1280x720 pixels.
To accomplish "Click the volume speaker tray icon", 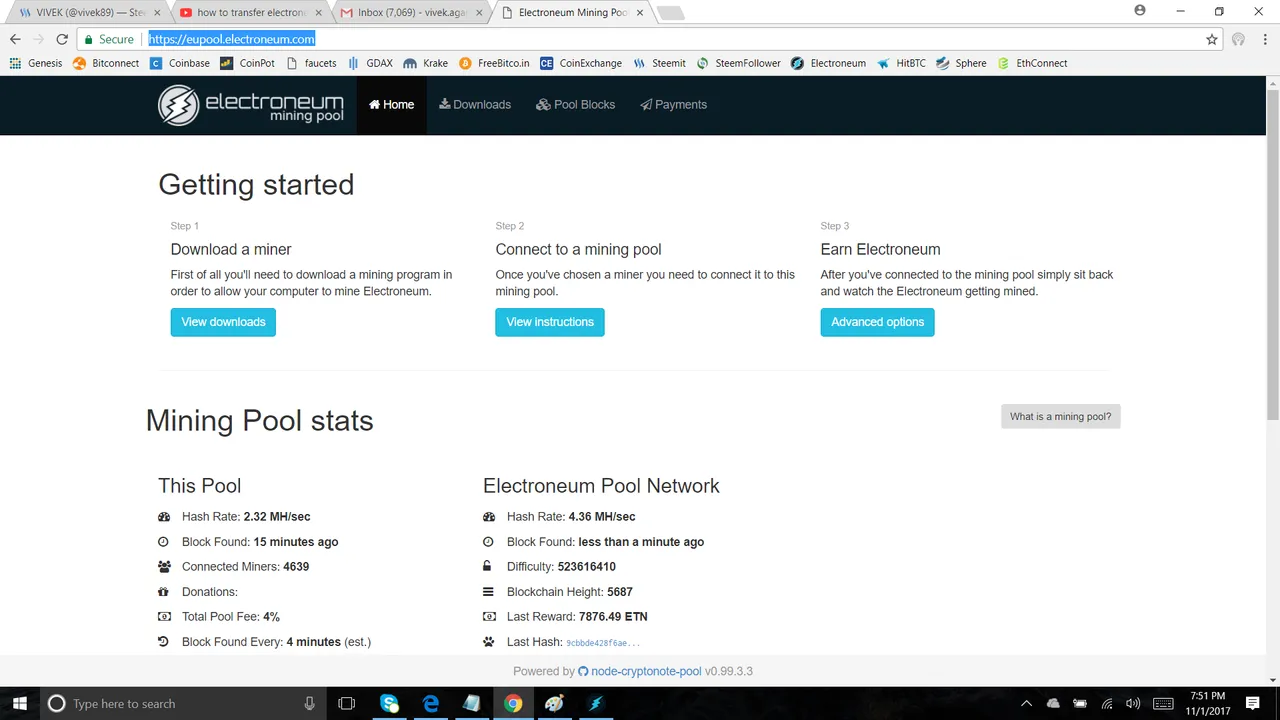I will pyautogui.click(x=1133, y=704).
